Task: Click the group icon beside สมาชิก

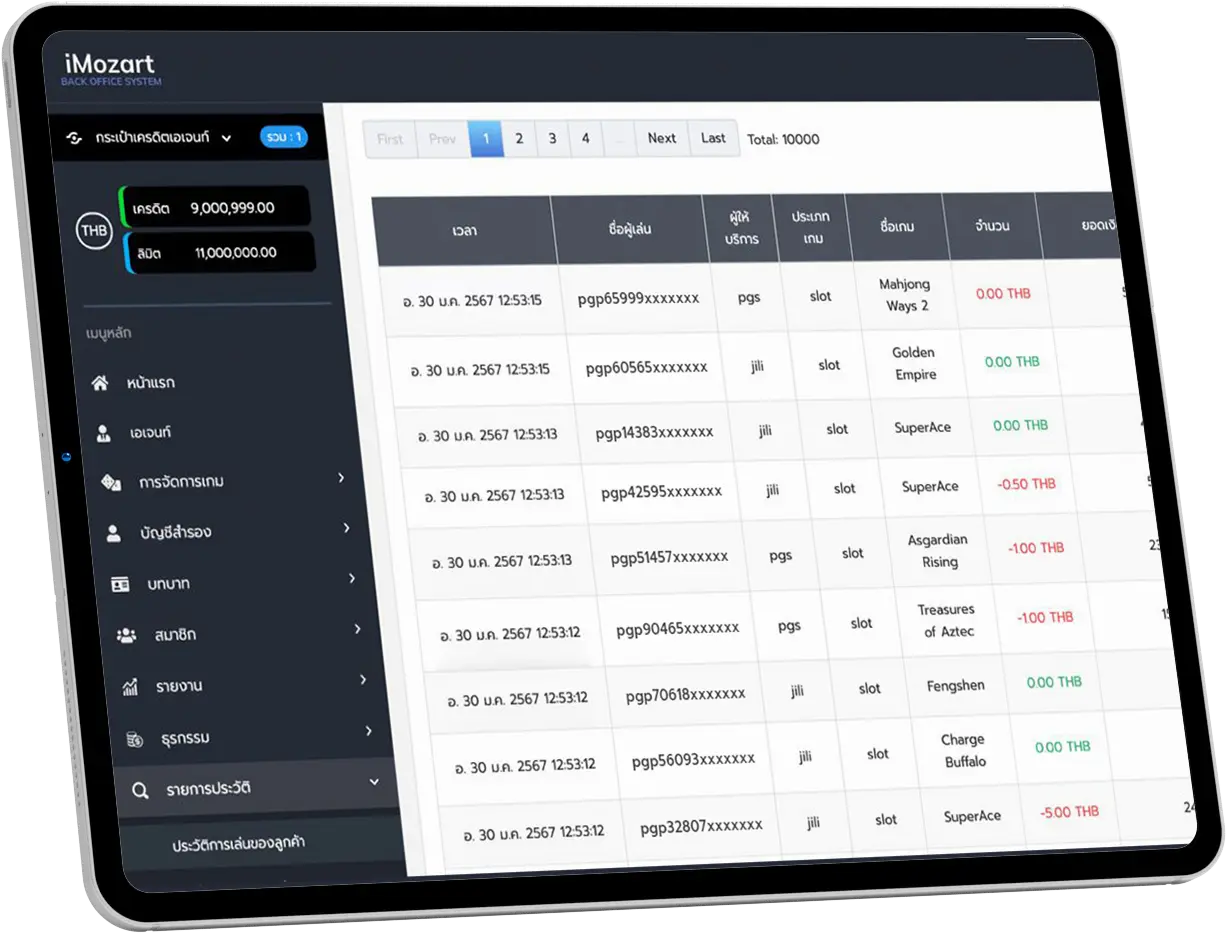Action: click(x=126, y=634)
